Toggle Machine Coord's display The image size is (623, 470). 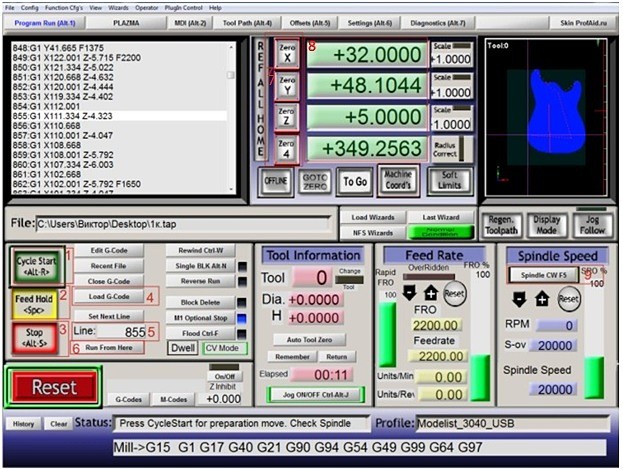398,180
